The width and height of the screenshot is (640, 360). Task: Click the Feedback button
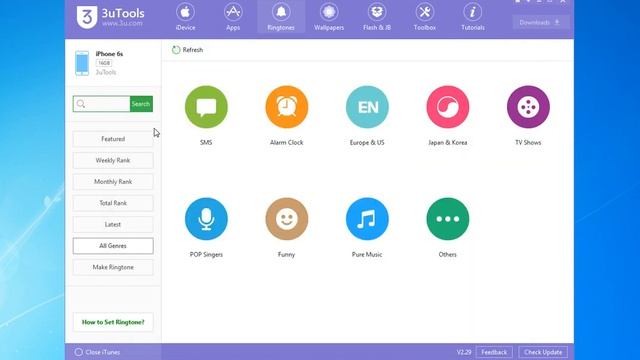pos(494,352)
